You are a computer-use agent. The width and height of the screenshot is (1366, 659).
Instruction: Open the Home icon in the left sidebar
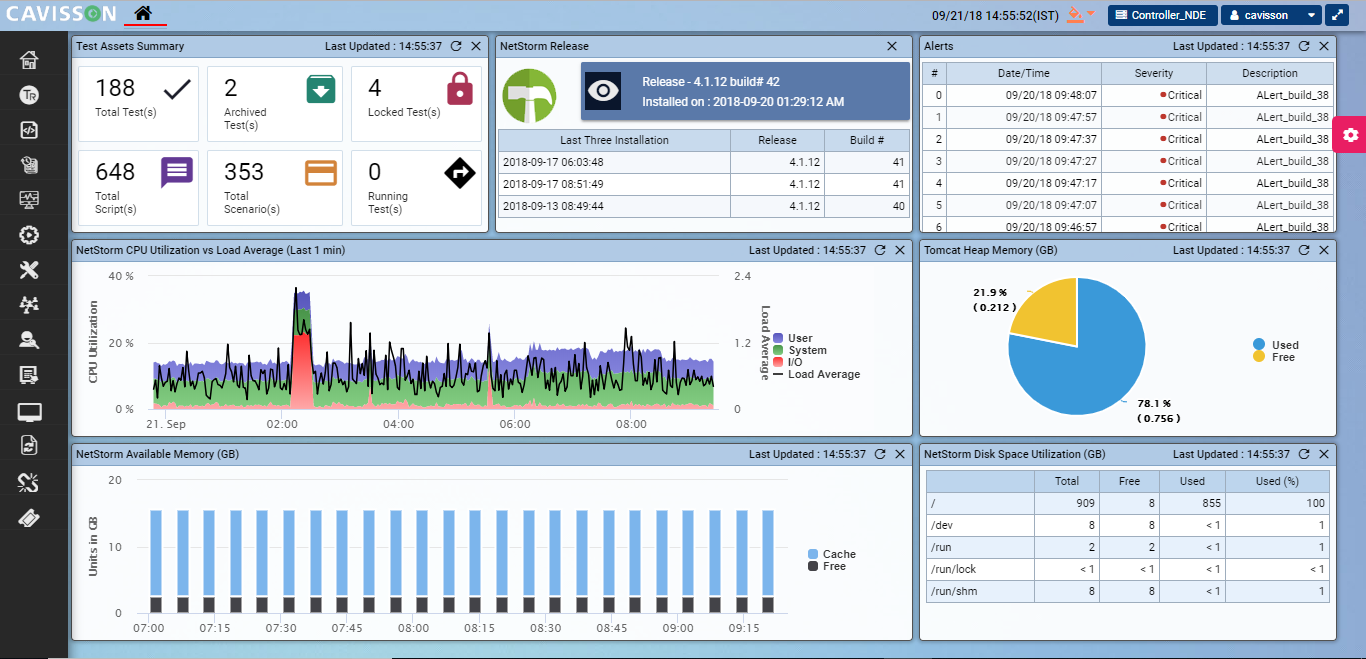(x=29, y=60)
